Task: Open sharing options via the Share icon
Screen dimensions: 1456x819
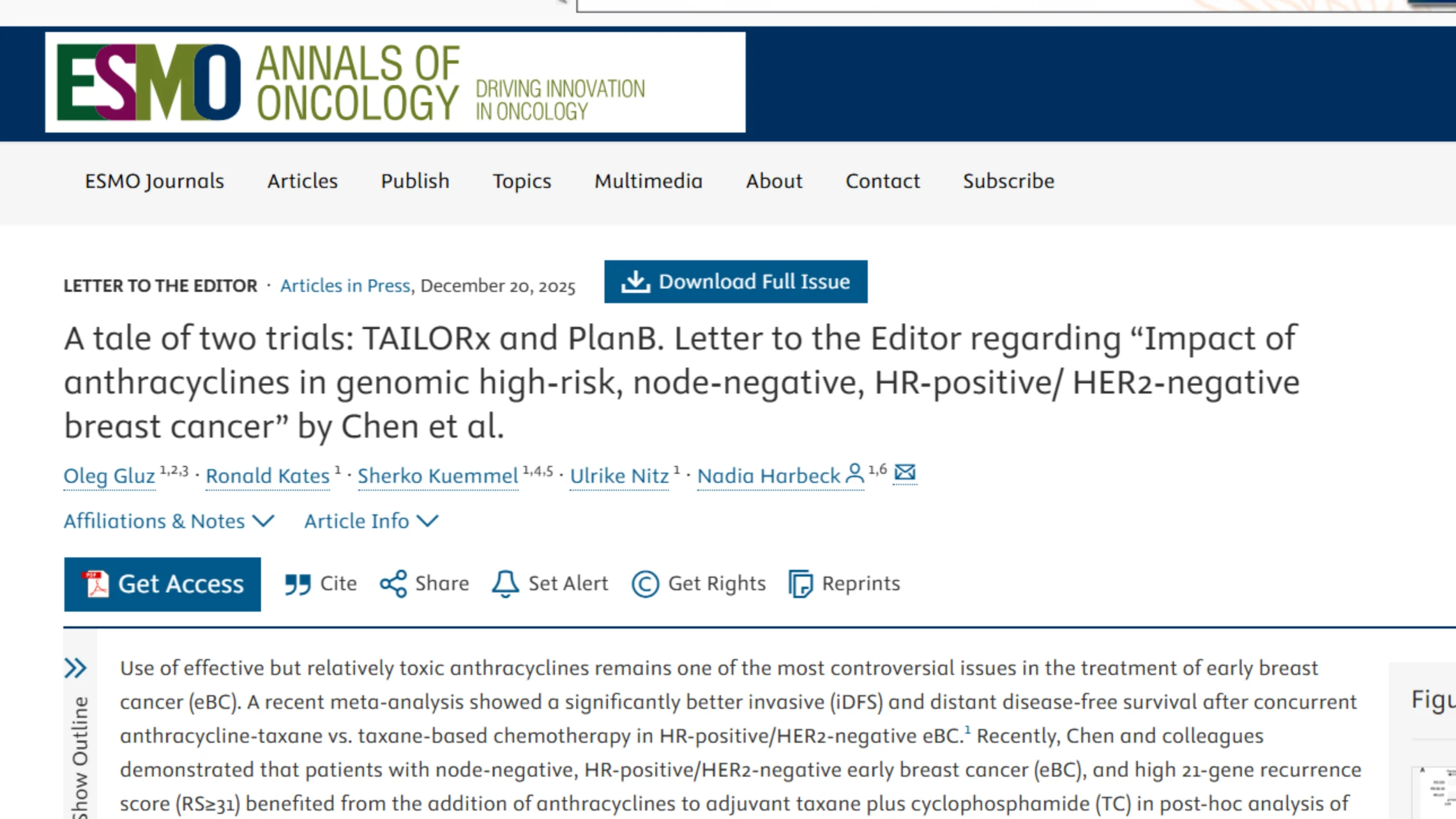Action: click(393, 583)
